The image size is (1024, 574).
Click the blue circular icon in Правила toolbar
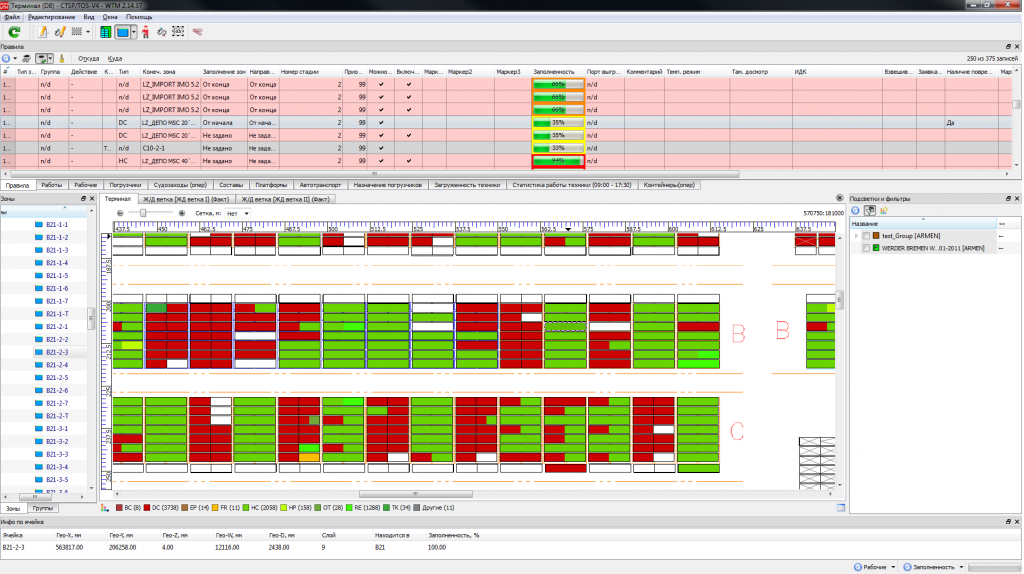click(6, 59)
